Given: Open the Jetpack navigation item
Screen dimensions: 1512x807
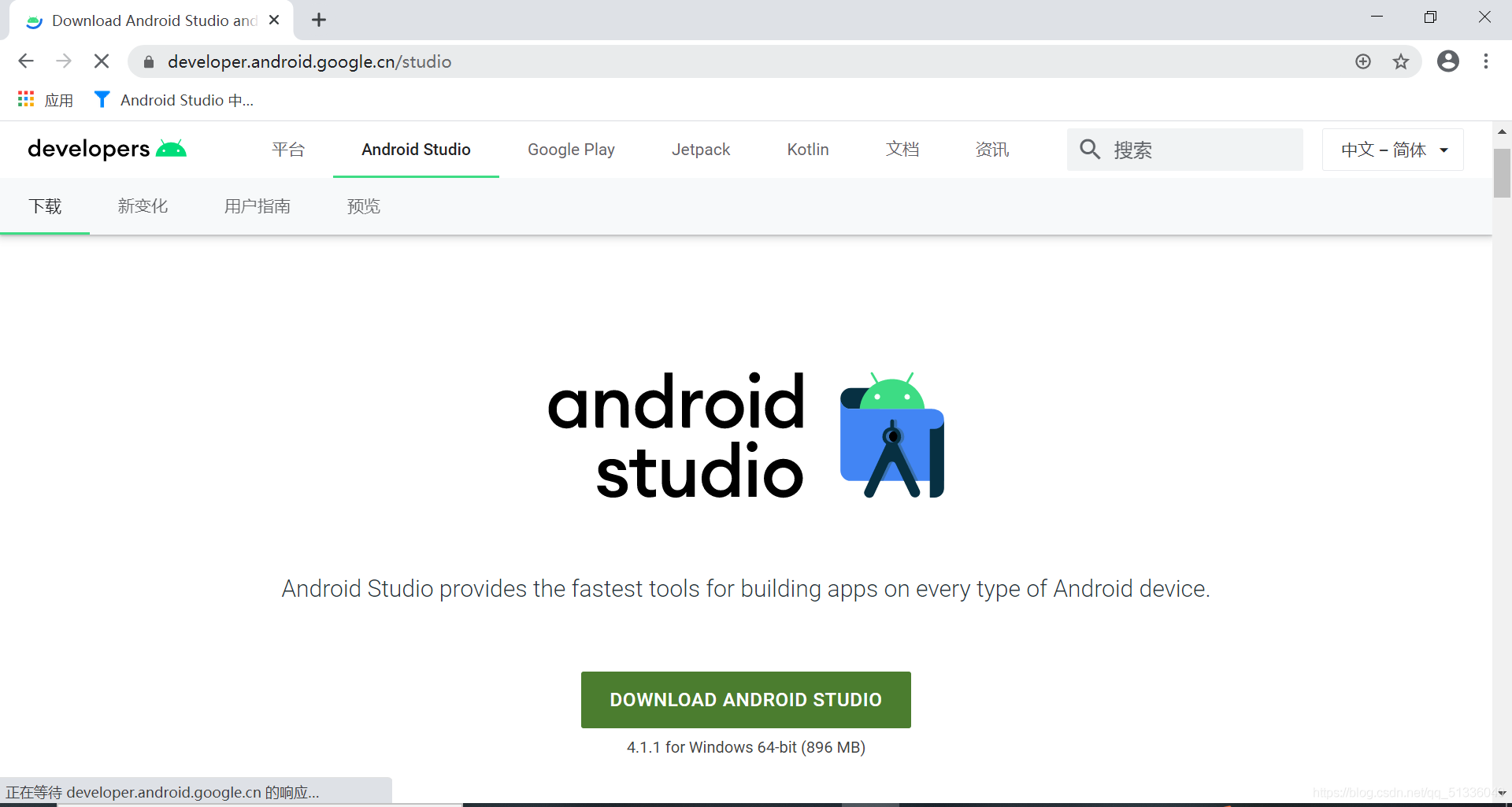Looking at the screenshot, I should (701, 150).
